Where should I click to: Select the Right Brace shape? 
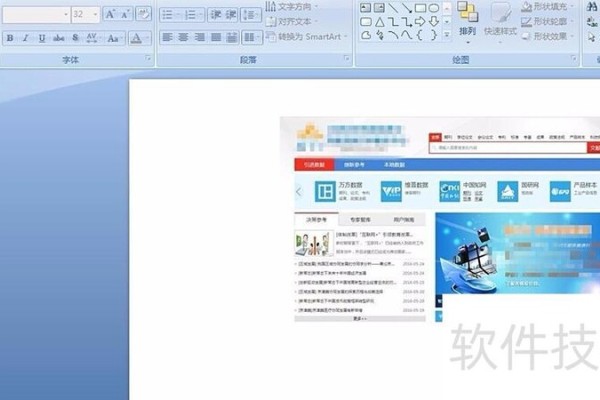pos(434,35)
